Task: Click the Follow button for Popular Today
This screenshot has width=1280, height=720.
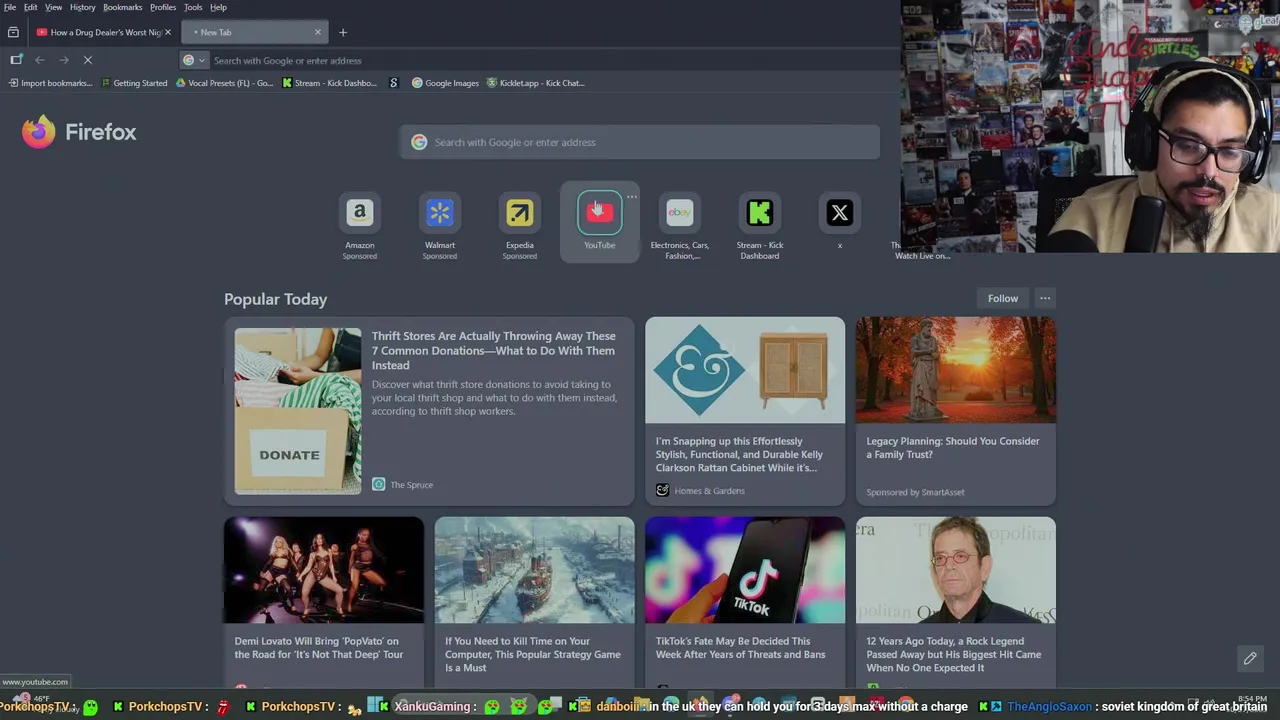Action: point(1003,298)
